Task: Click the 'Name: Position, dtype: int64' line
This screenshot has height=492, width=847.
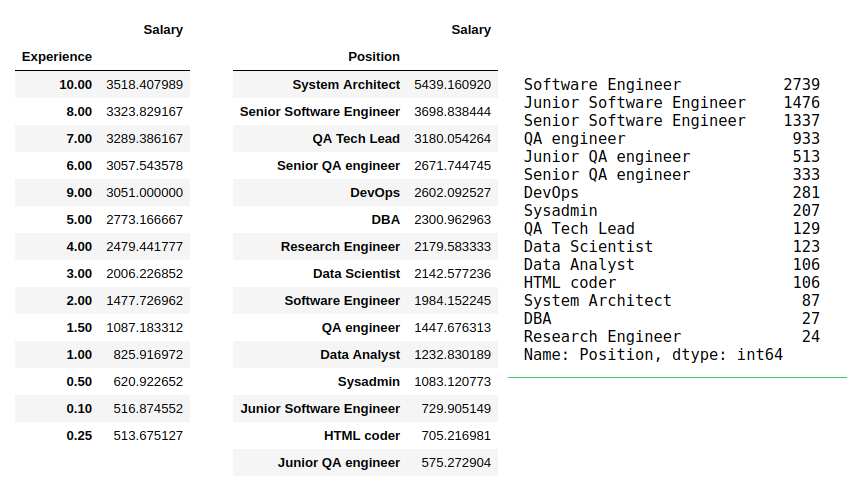Action: click(653, 355)
